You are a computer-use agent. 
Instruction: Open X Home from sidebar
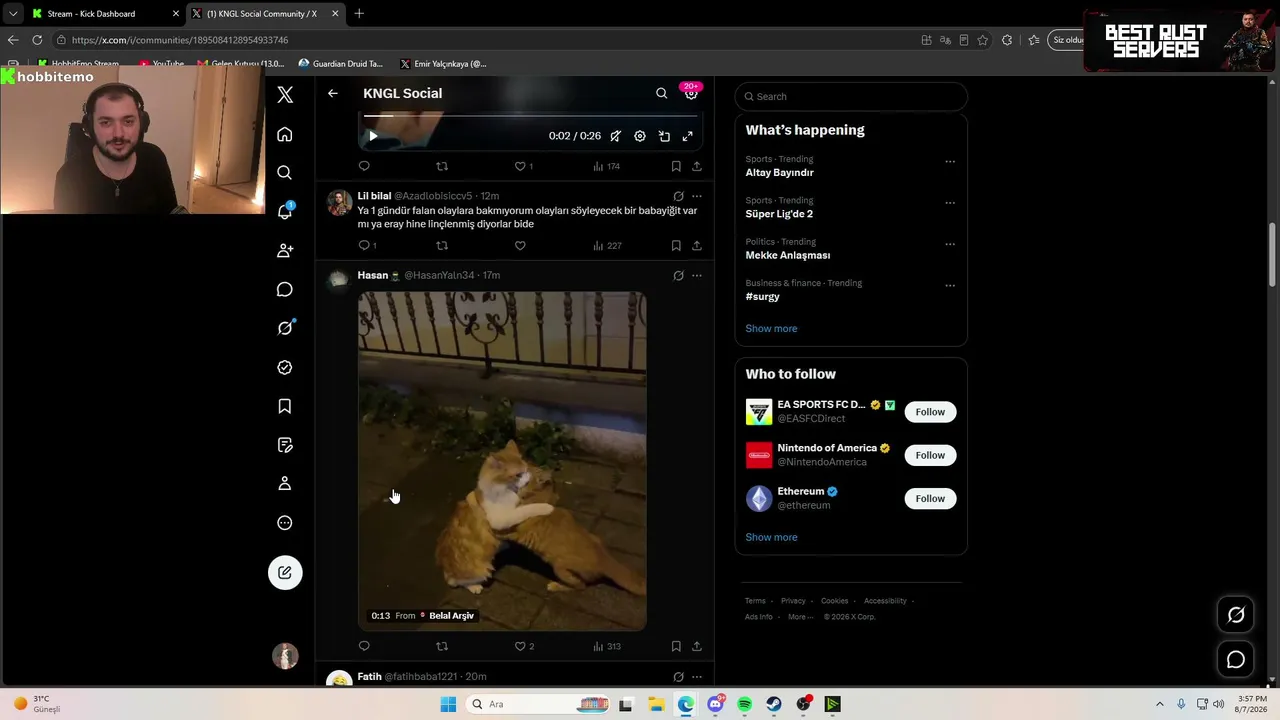[285, 134]
